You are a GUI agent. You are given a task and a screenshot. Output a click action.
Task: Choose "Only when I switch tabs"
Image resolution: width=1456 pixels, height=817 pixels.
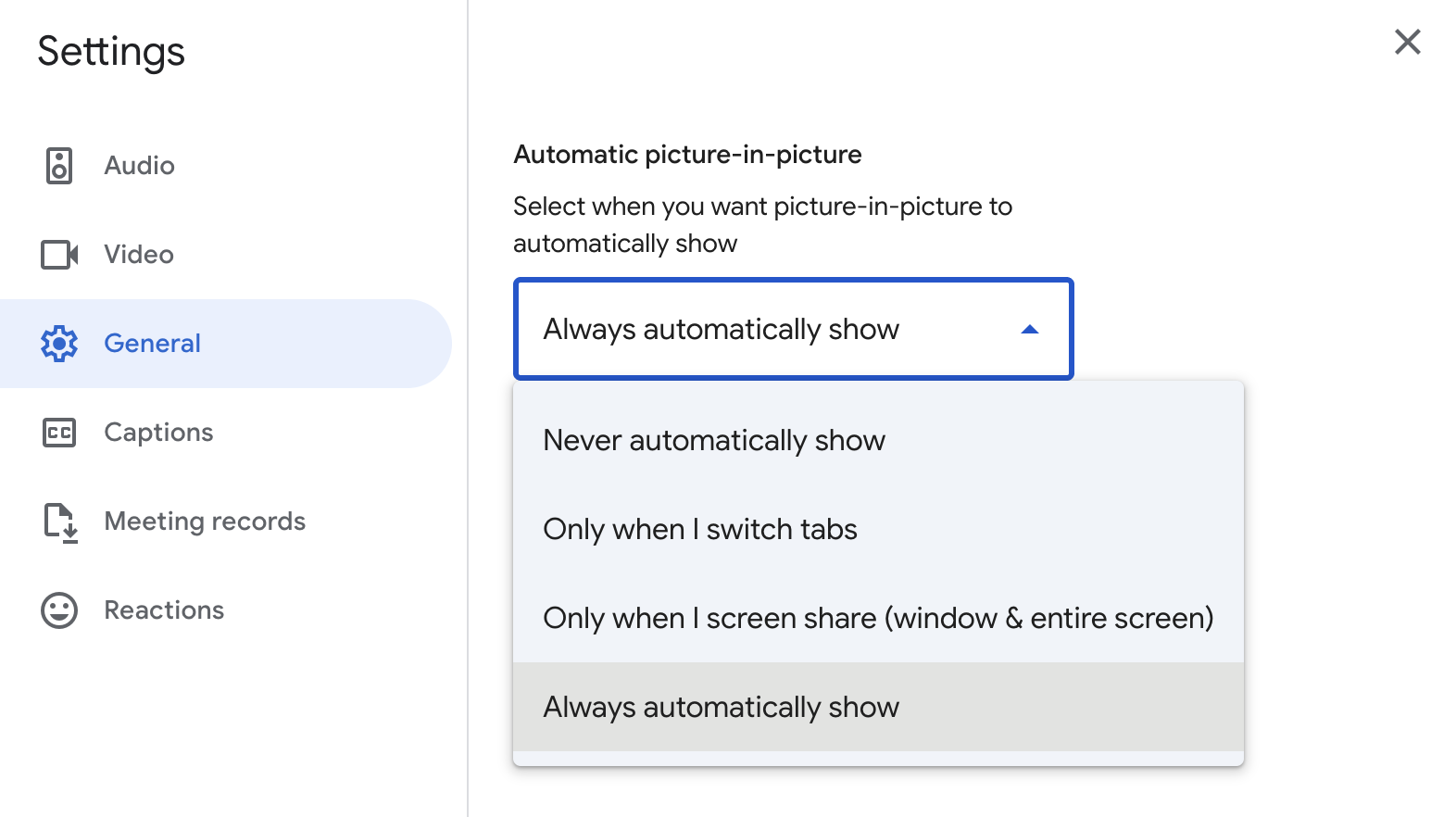coord(700,529)
